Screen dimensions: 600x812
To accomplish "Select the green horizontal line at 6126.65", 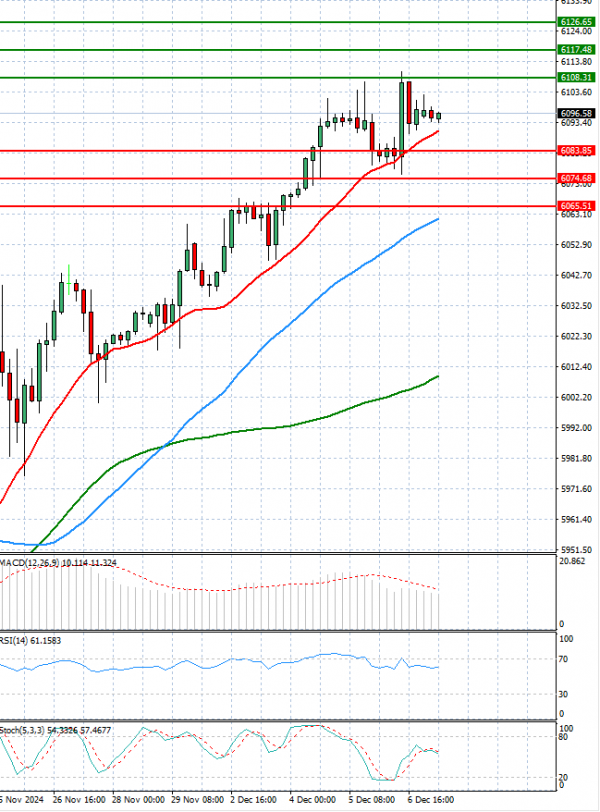I will (278, 22).
